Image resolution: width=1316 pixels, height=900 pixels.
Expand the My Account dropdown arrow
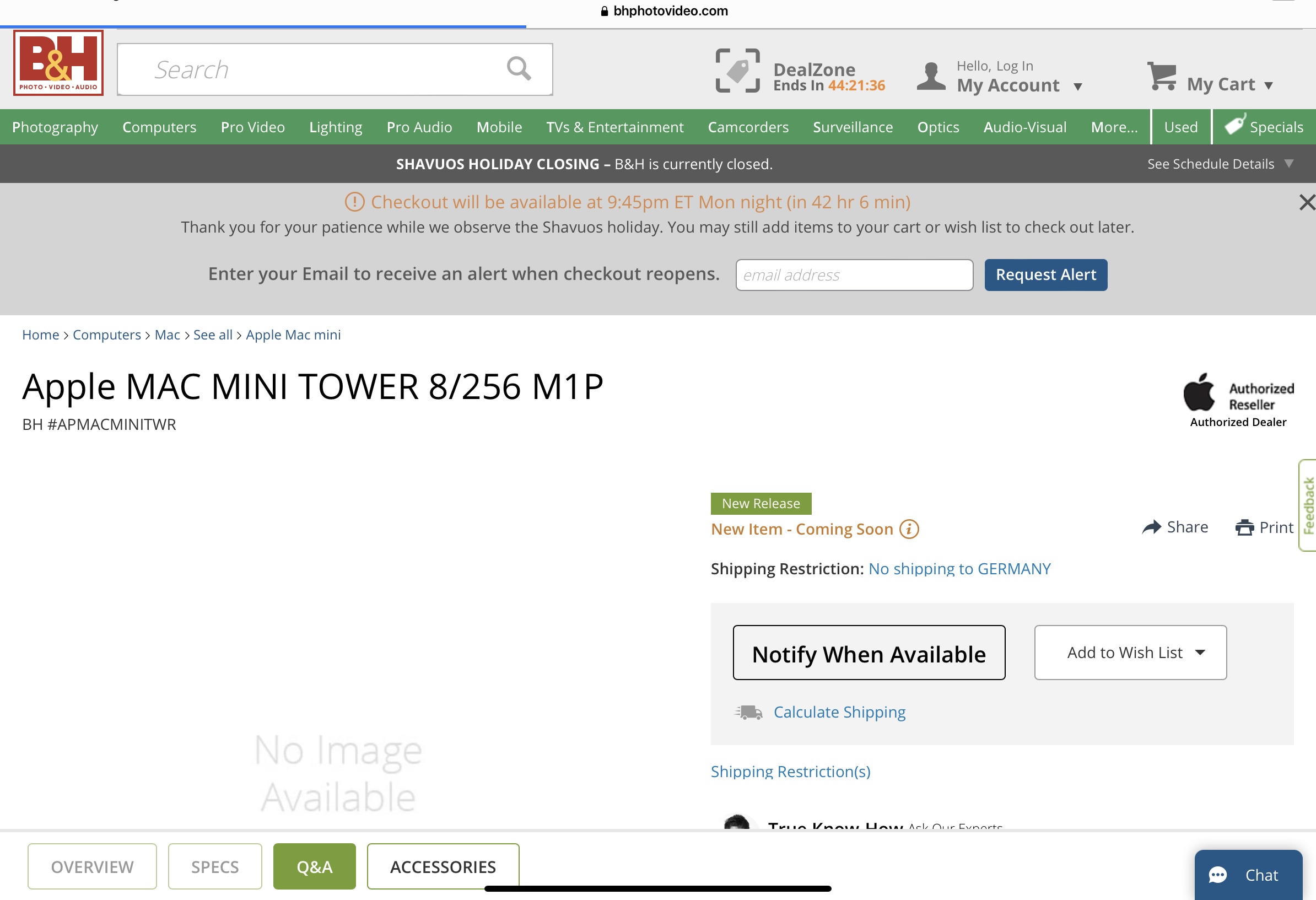(x=1077, y=87)
